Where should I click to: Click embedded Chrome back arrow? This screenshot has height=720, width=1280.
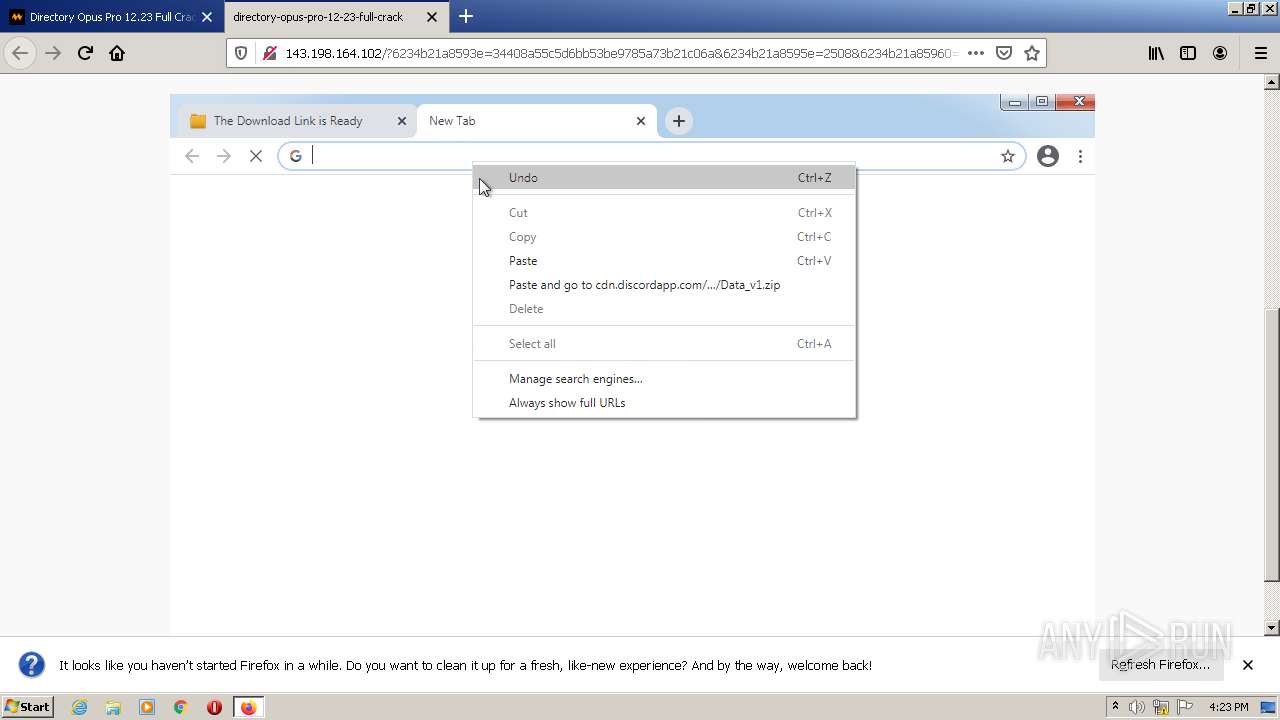(x=192, y=156)
